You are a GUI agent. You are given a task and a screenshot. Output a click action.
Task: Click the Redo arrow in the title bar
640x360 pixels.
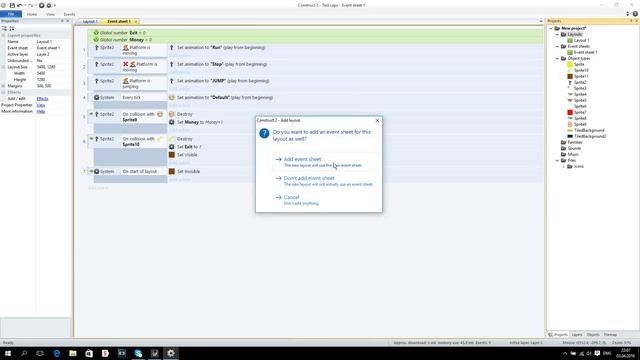(x=31, y=5)
